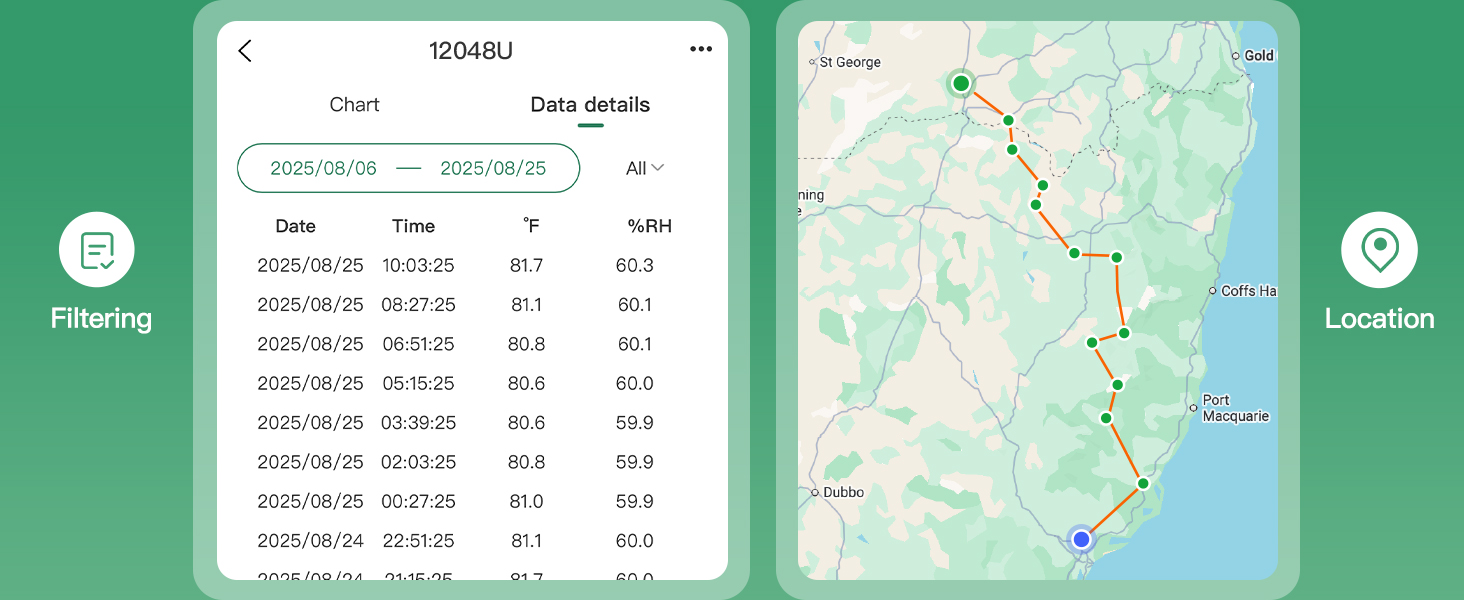Select the Data details tab

pyautogui.click(x=590, y=105)
